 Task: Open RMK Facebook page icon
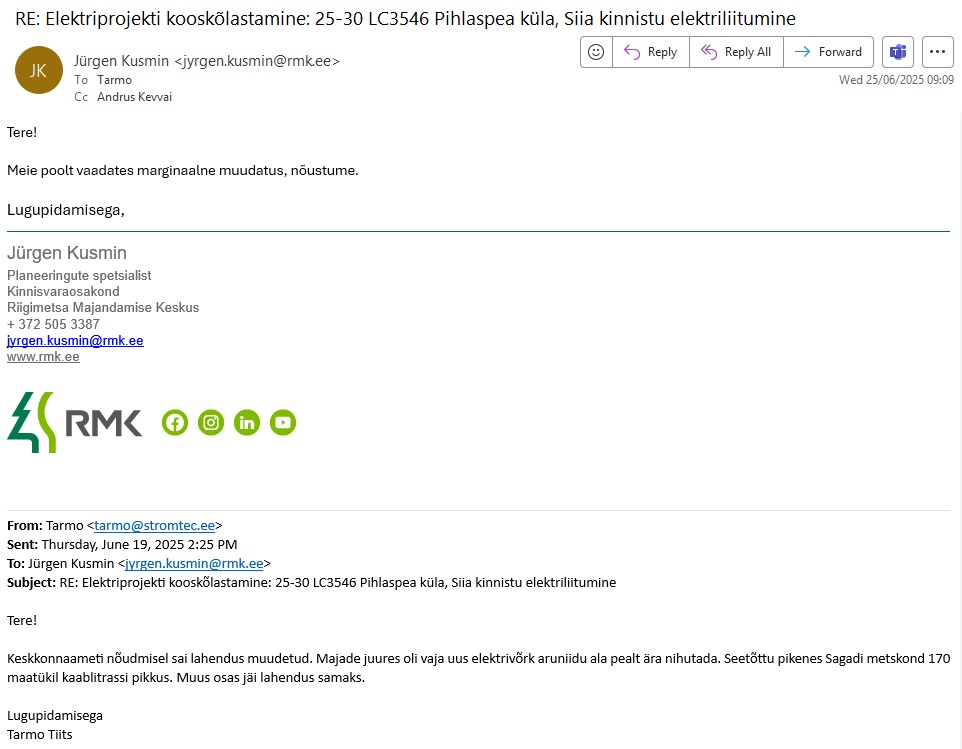(175, 423)
